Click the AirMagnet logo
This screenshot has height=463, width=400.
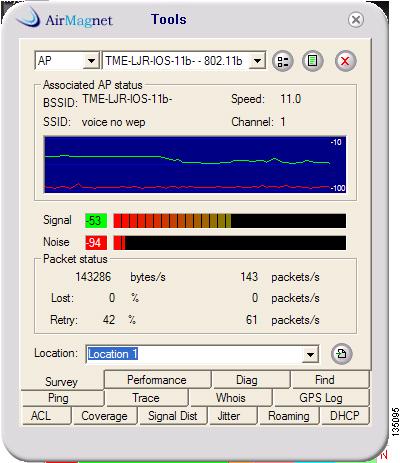click(65, 18)
